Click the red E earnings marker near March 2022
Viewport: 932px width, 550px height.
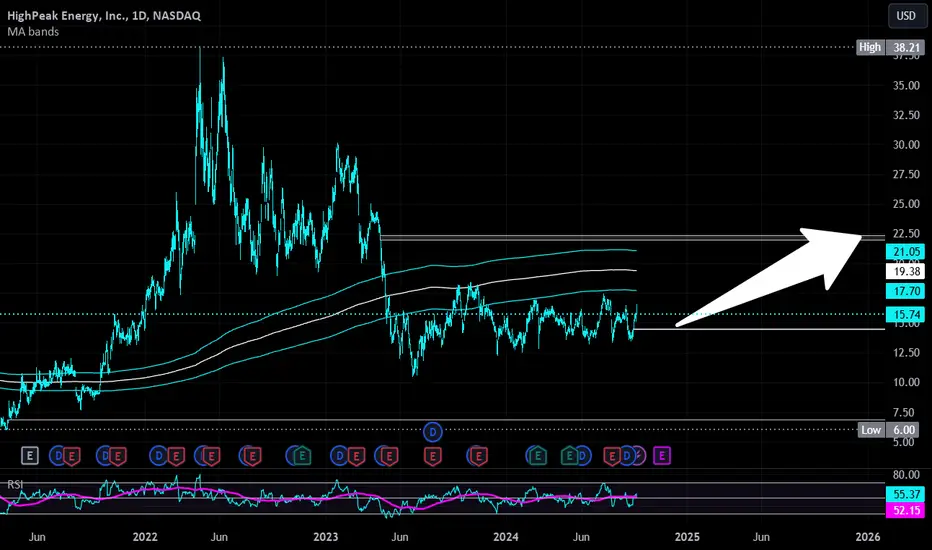click(176, 456)
